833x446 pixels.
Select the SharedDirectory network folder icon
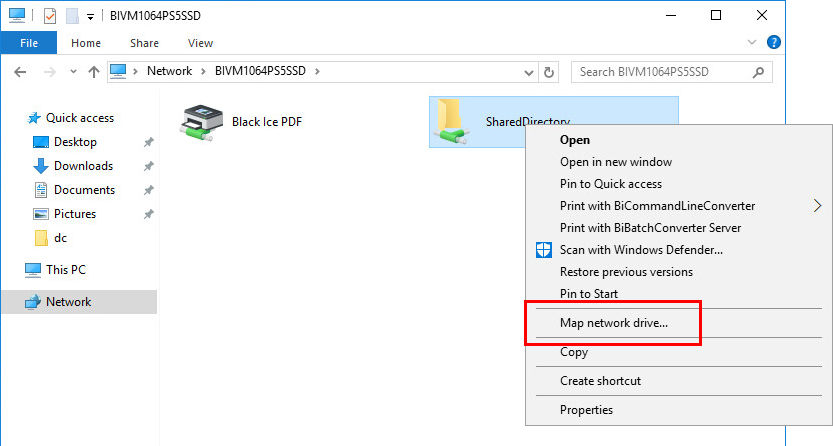coord(452,122)
